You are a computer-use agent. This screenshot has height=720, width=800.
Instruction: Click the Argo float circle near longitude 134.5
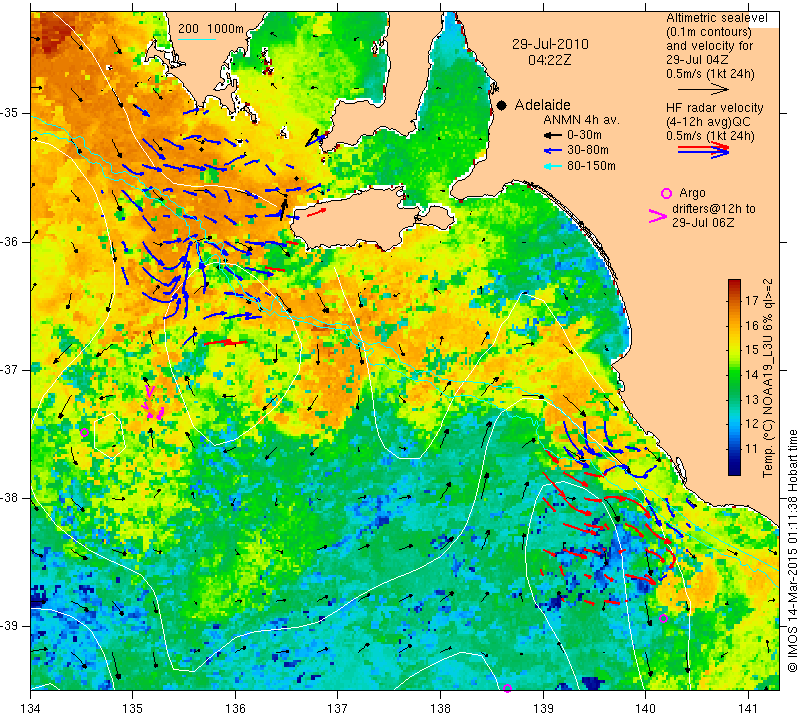85,433
